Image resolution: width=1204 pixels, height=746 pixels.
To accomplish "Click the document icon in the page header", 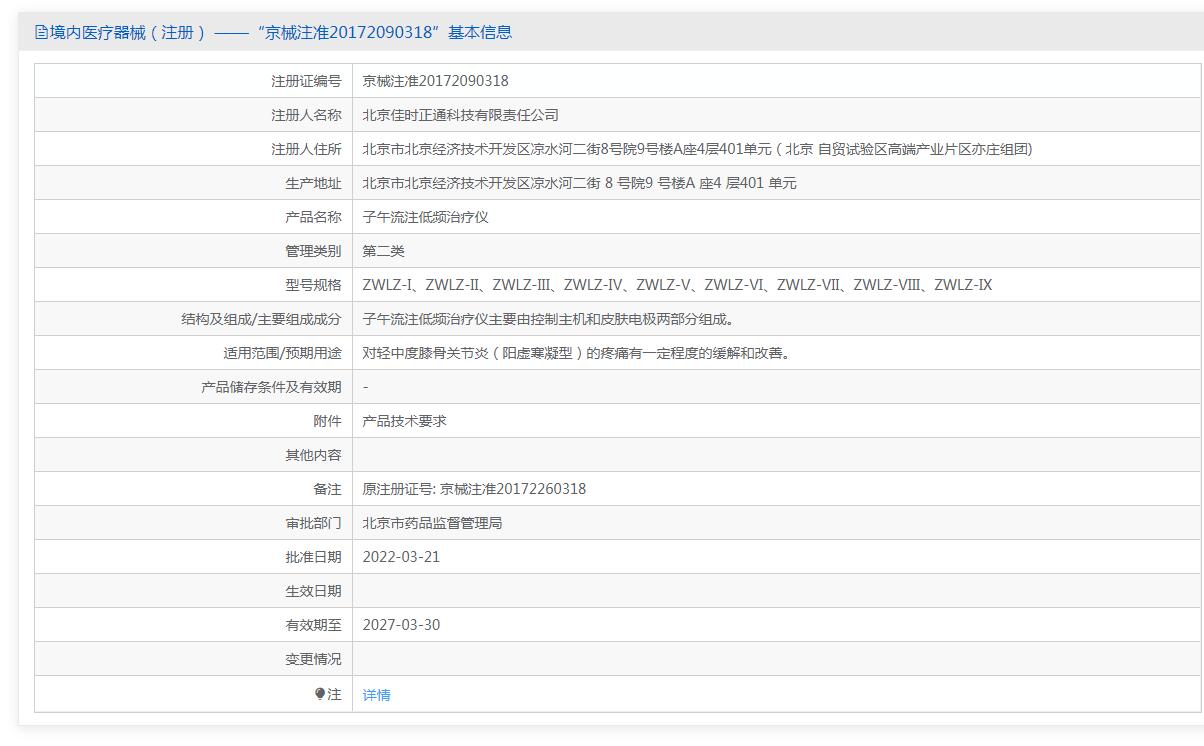I will pyautogui.click(x=41, y=32).
